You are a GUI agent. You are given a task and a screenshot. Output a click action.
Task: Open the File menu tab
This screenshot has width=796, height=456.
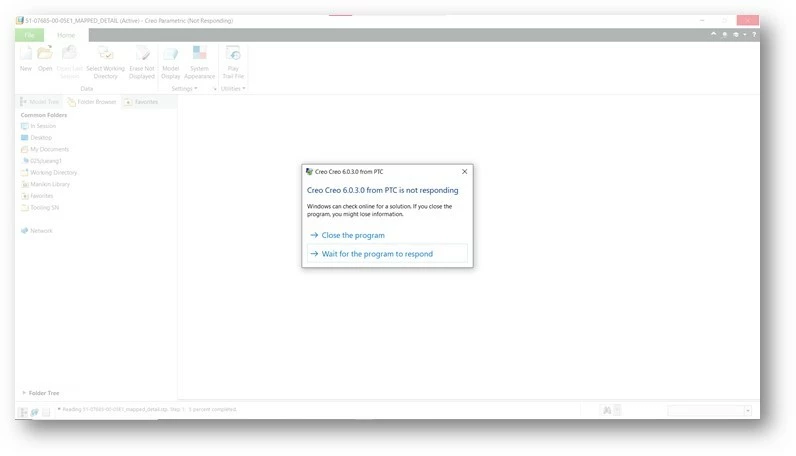29,35
